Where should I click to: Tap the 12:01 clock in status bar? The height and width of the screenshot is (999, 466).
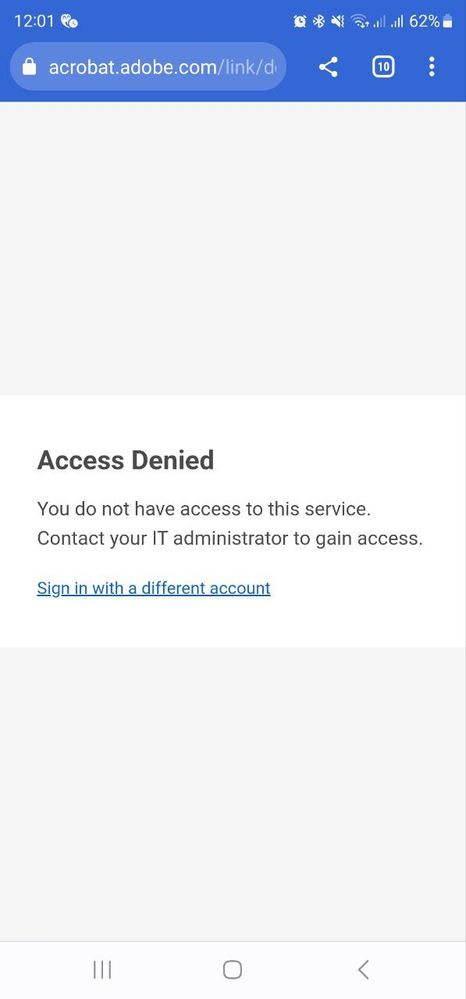point(34,21)
